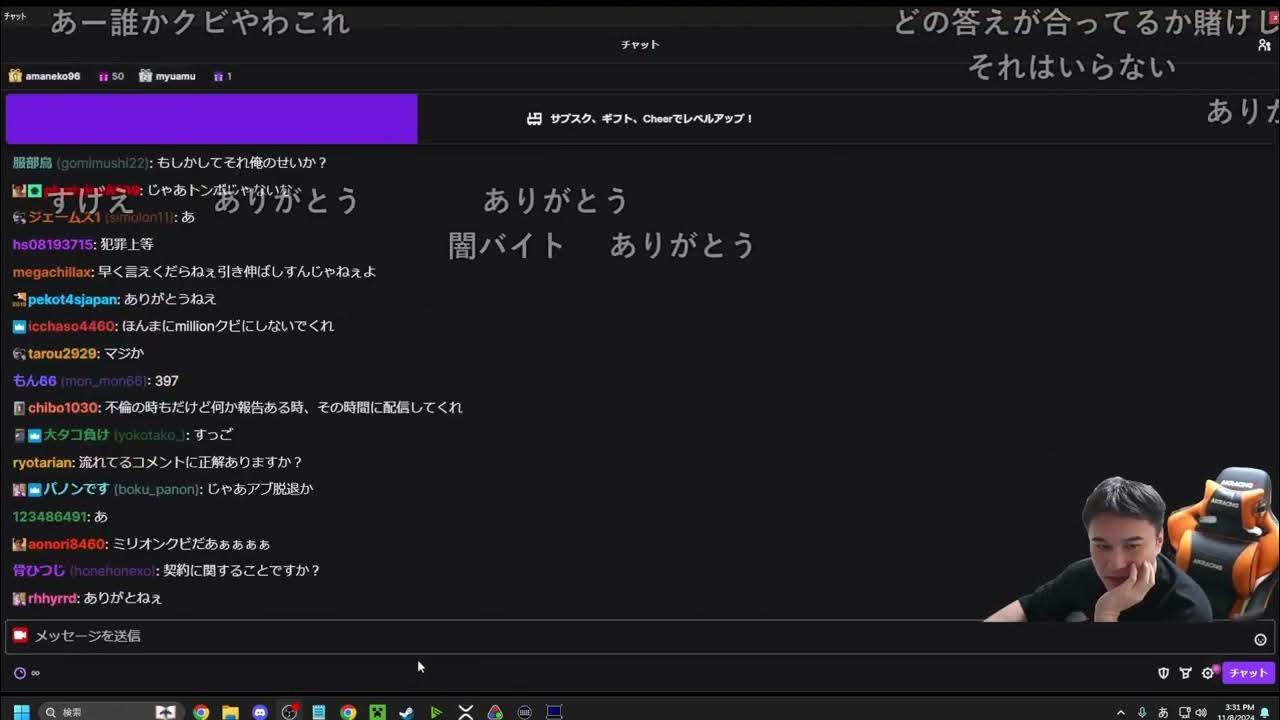Open the notepad app taskbar icon
Image resolution: width=1280 pixels, height=720 pixels.
pyautogui.click(x=319, y=712)
